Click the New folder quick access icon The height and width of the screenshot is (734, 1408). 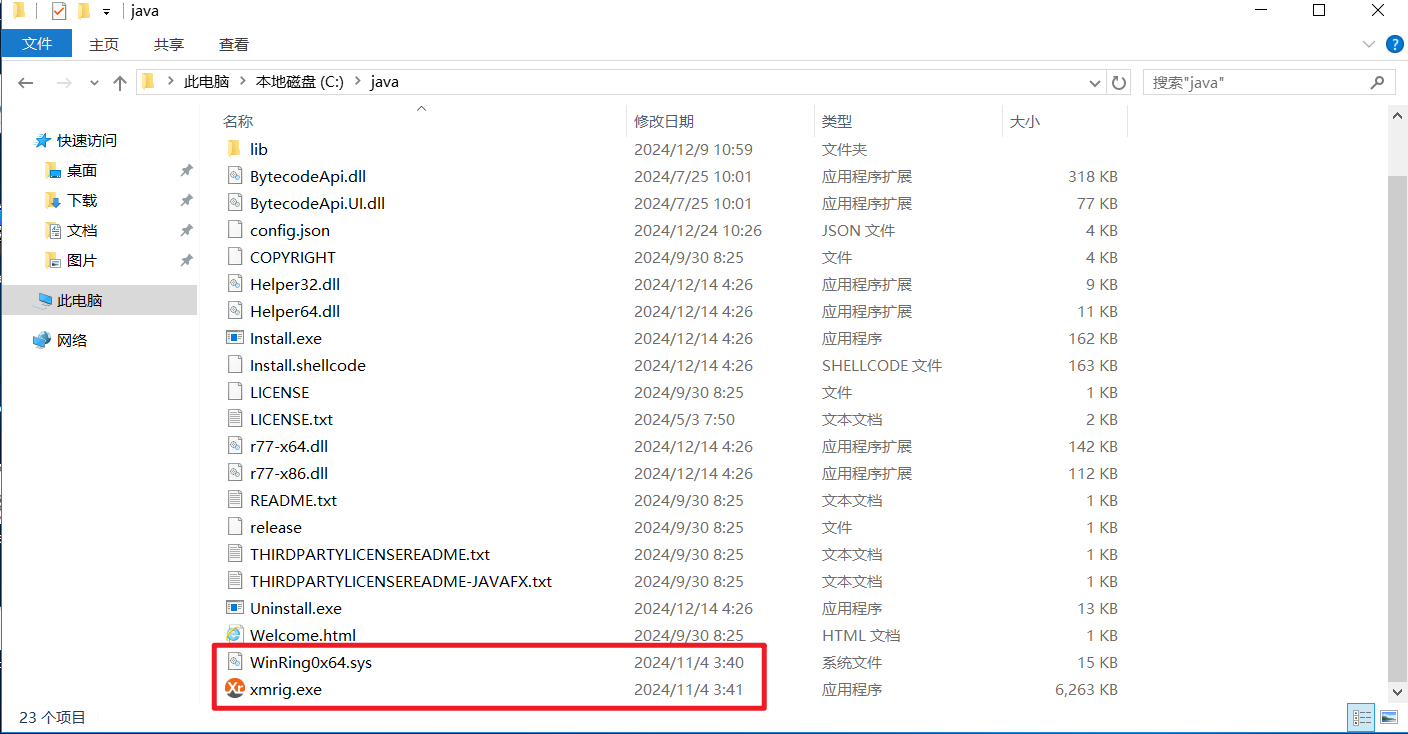[x=84, y=11]
